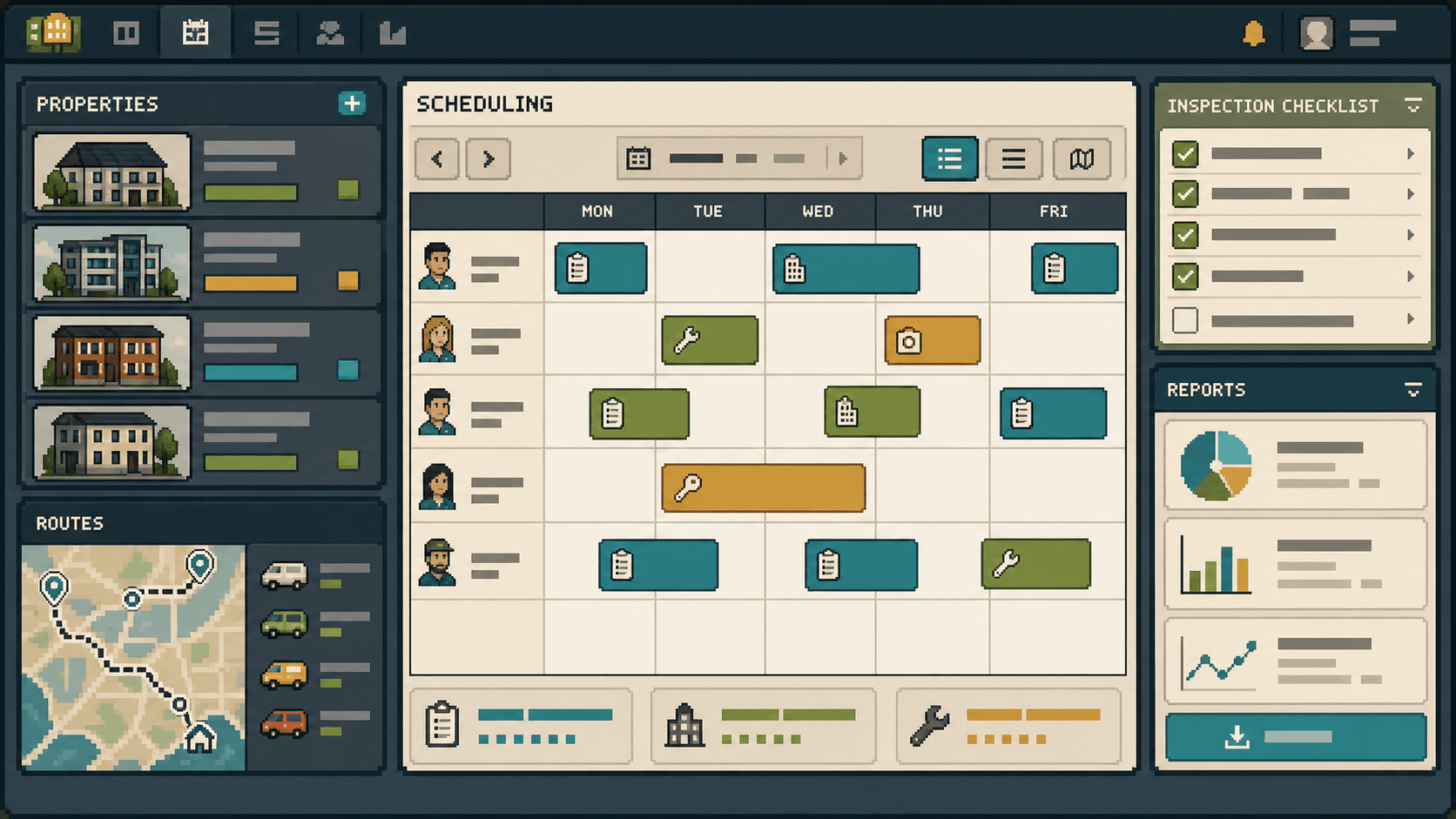The width and height of the screenshot is (1456, 819).
Task: Click the wrench maintenance summary card
Action: [1008, 726]
